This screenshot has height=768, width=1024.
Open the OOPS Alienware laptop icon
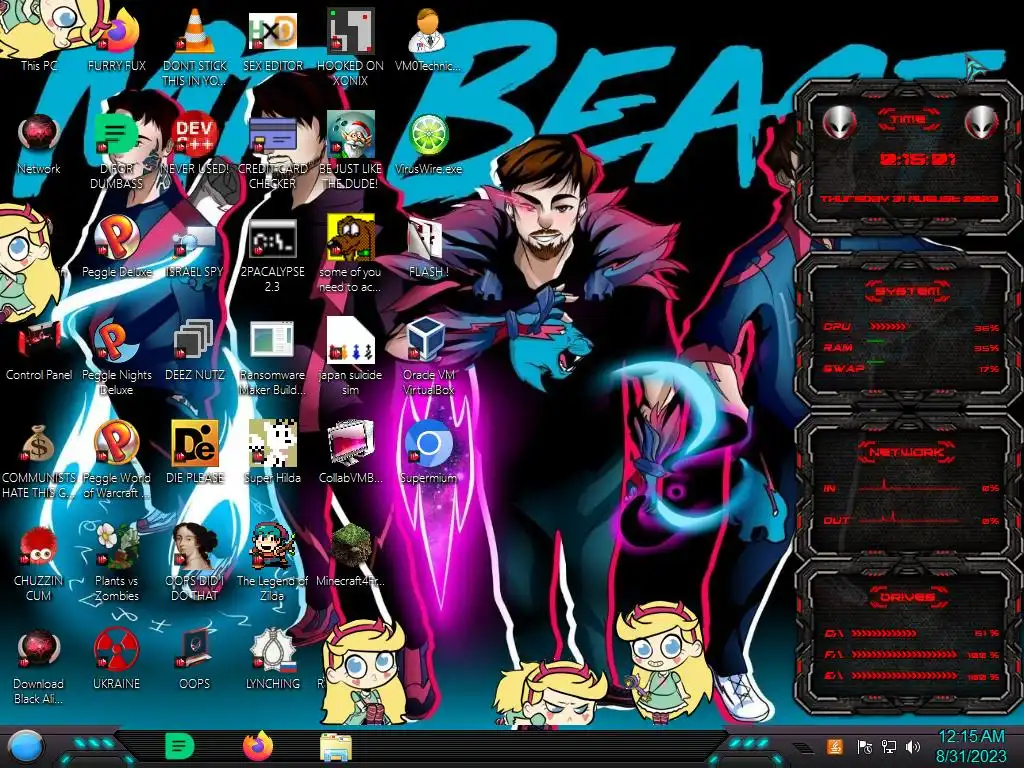[x=195, y=660]
